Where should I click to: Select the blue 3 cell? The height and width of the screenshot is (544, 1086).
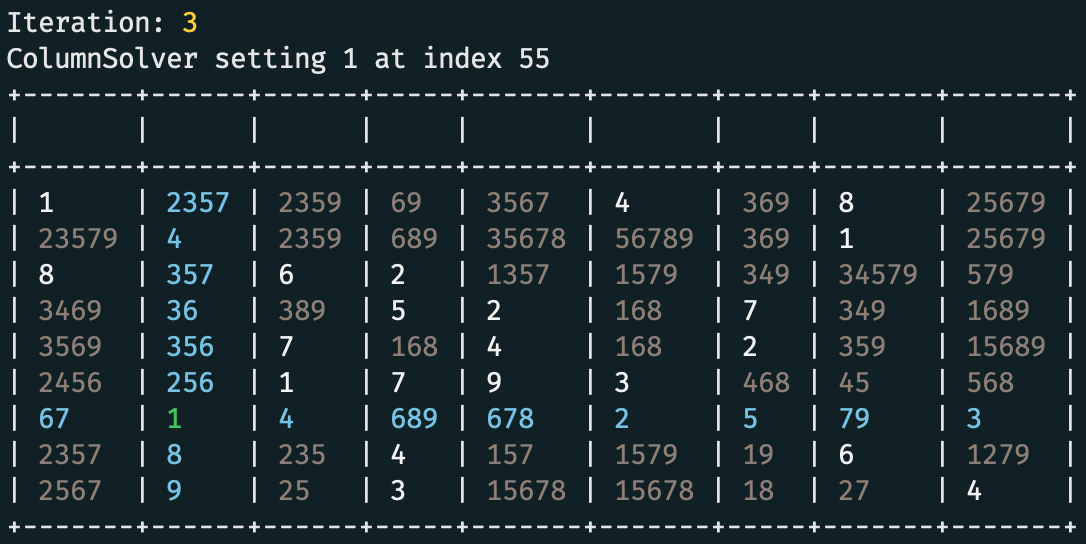(974, 419)
